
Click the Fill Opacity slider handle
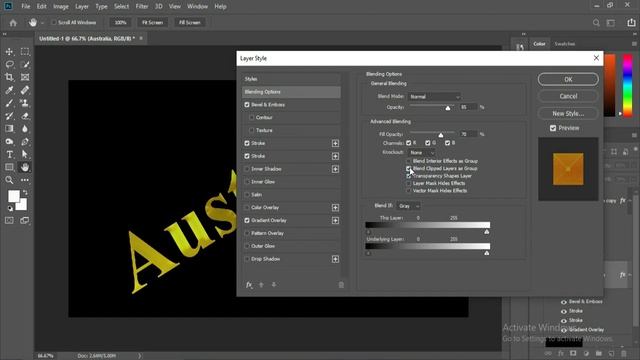(x=441, y=135)
